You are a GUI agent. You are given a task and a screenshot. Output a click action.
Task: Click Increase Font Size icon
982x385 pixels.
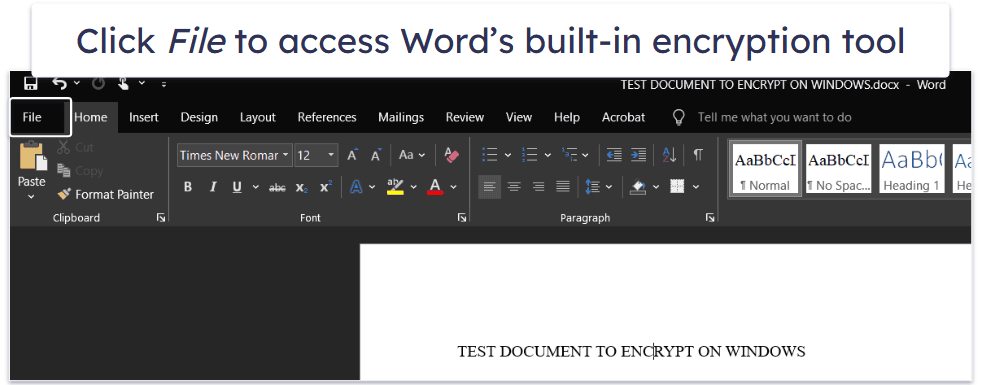click(x=353, y=155)
